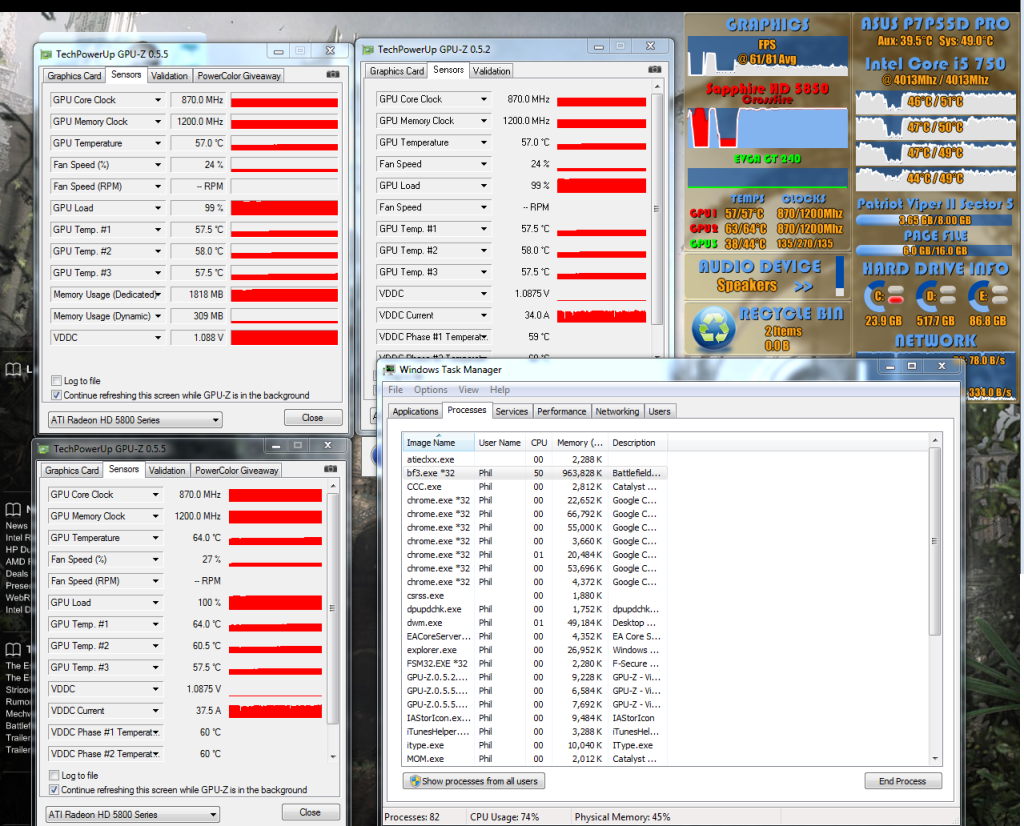Open the Options menu in Task Manager
This screenshot has height=826, width=1024.
click(x=431, y=390)
